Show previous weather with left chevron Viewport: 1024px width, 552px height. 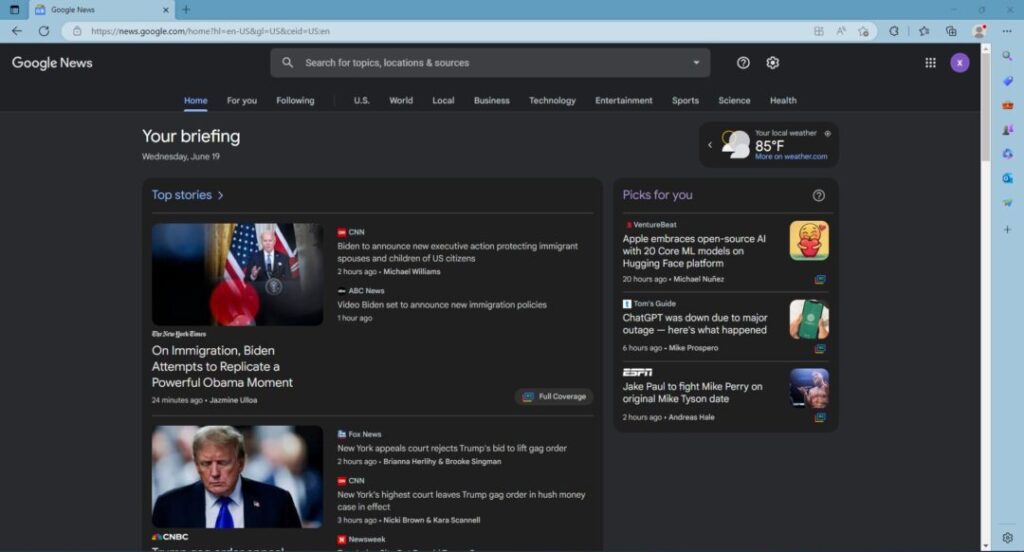710,145
